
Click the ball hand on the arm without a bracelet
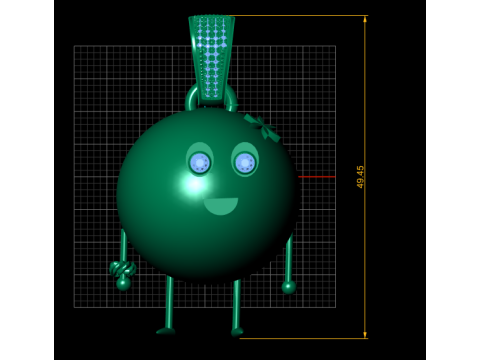click(289, 287)
